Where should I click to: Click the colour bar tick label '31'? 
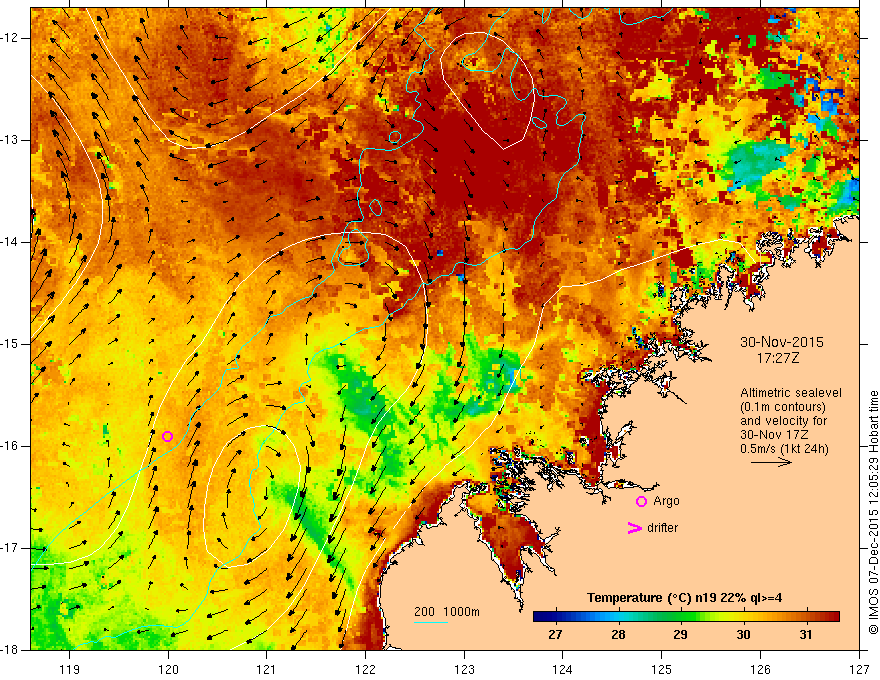[x=806, y=635]
